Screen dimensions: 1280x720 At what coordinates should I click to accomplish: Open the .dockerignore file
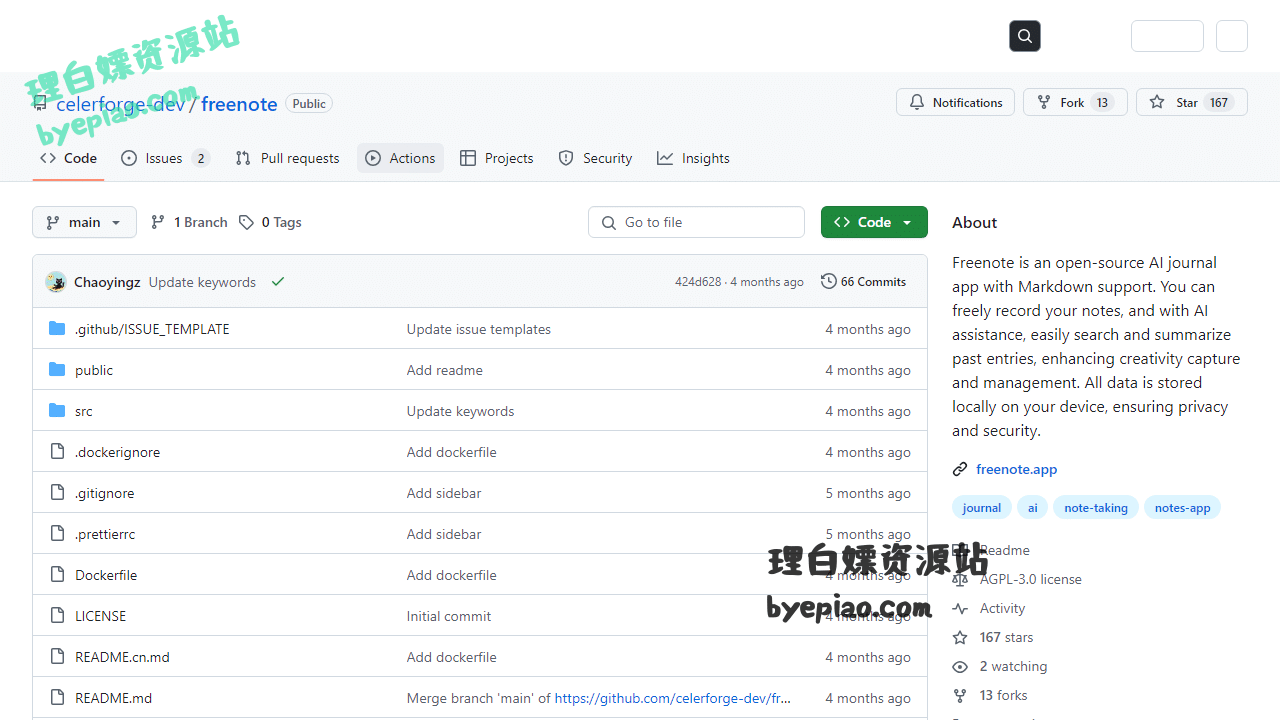click(x=117, y=452)
